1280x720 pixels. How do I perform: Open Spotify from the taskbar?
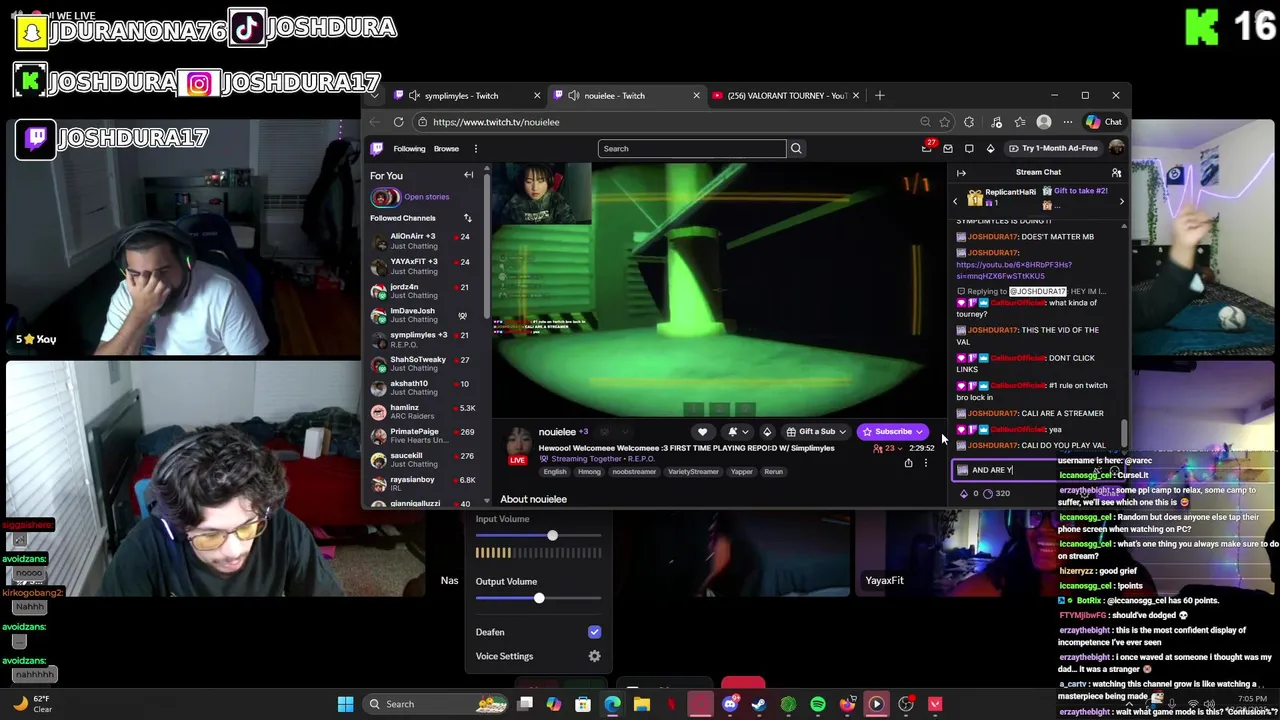pos(818,704)
